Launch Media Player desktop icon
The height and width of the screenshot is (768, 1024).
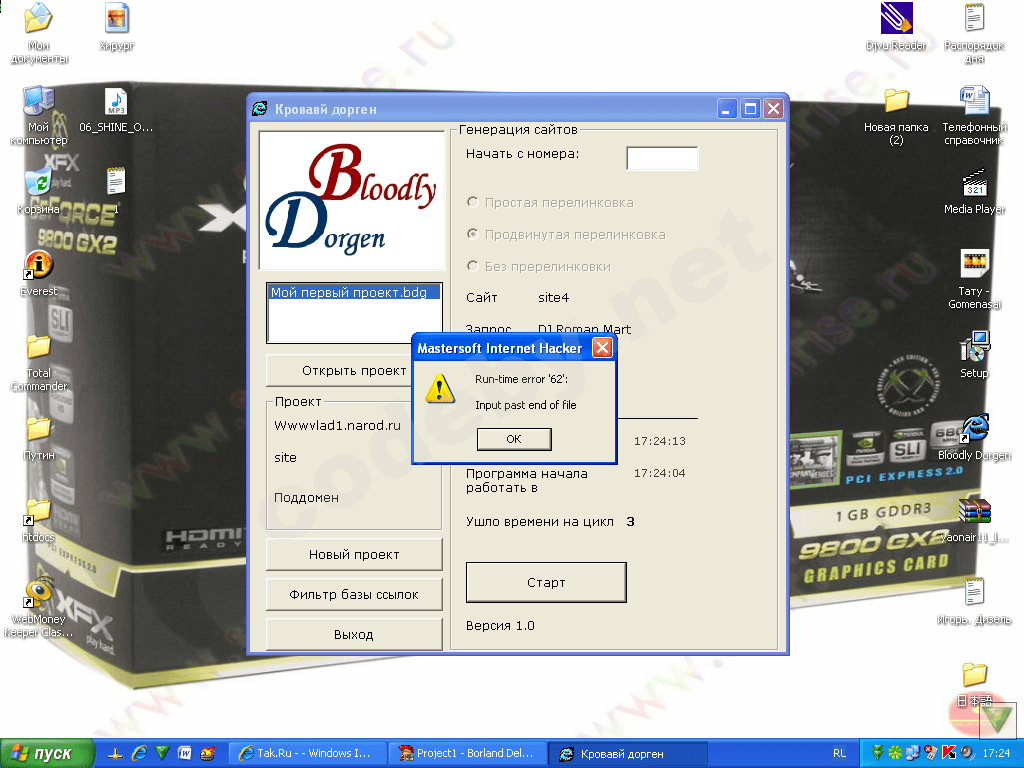(x=974, y=191)
